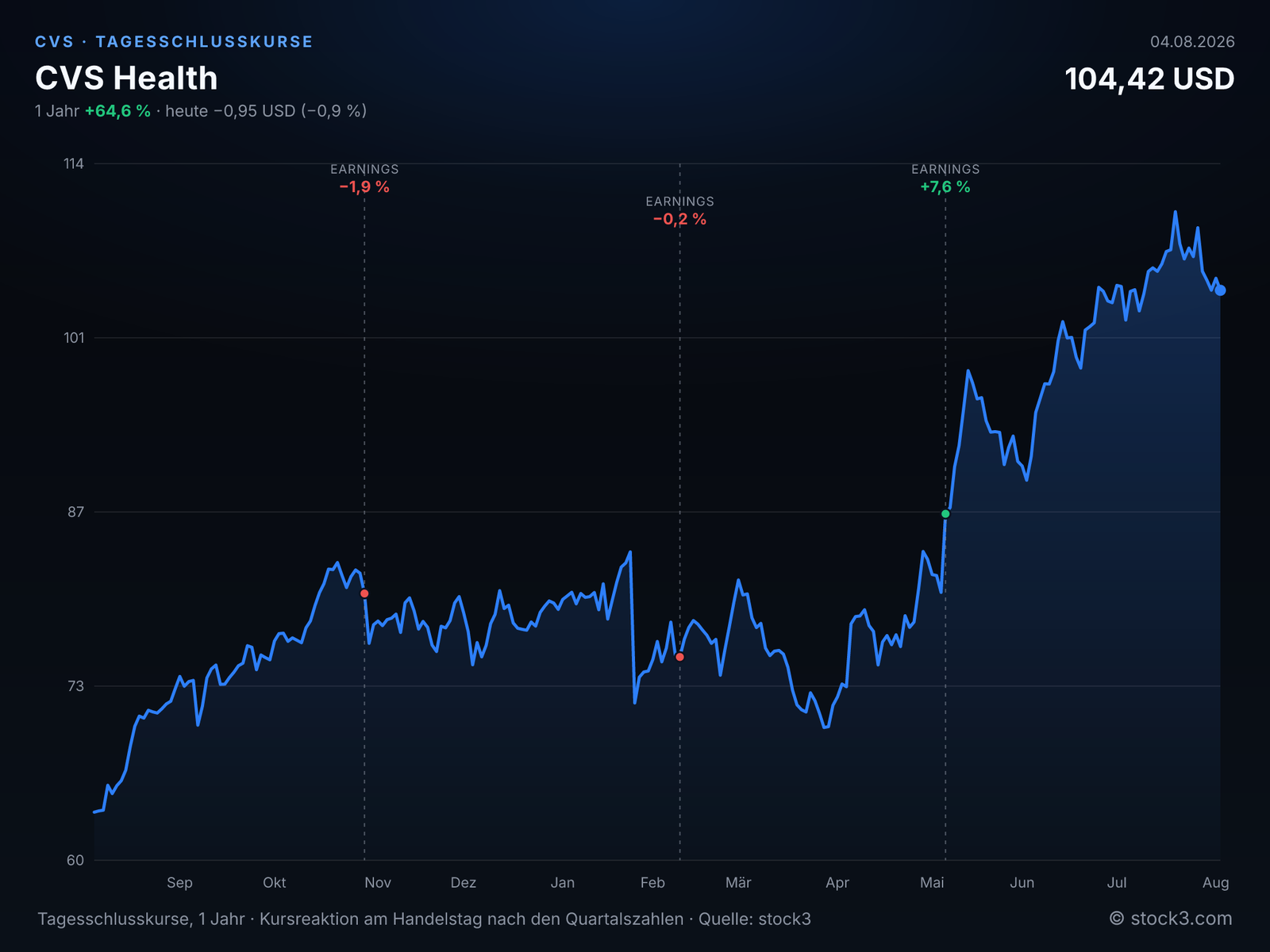The width and height of the screenshot is (1270, 952).
Task: Click the x-axis month label 'Dez'
Action: 464,883
